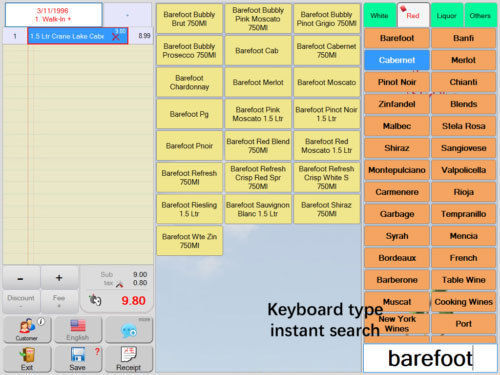500x375 pixels.
Task: Click the barefoot search input field
Action: (430, 359)
